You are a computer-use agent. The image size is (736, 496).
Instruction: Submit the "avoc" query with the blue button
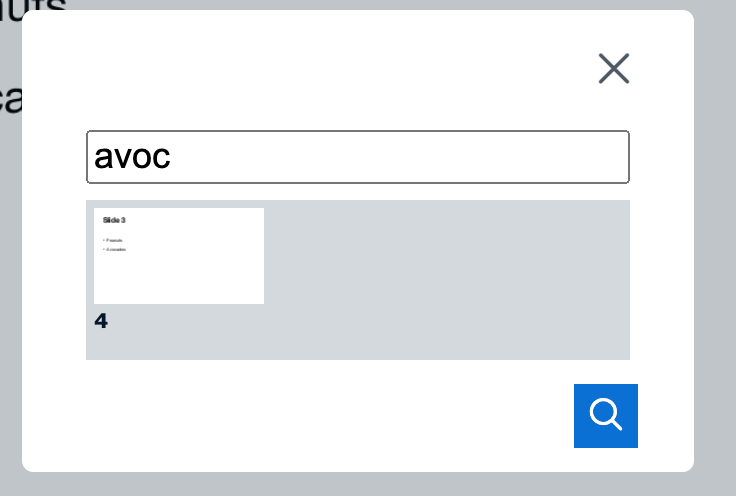(606, 416)
